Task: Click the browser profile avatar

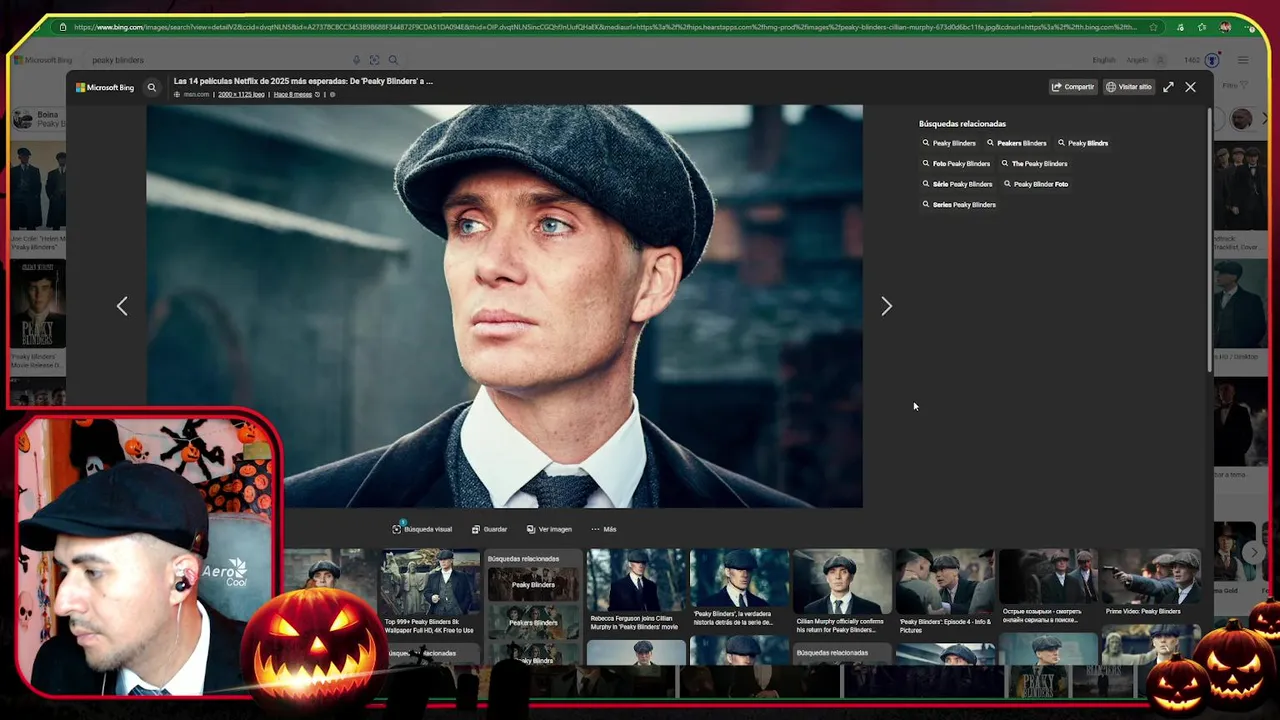Action: (x=1225, y=27)
